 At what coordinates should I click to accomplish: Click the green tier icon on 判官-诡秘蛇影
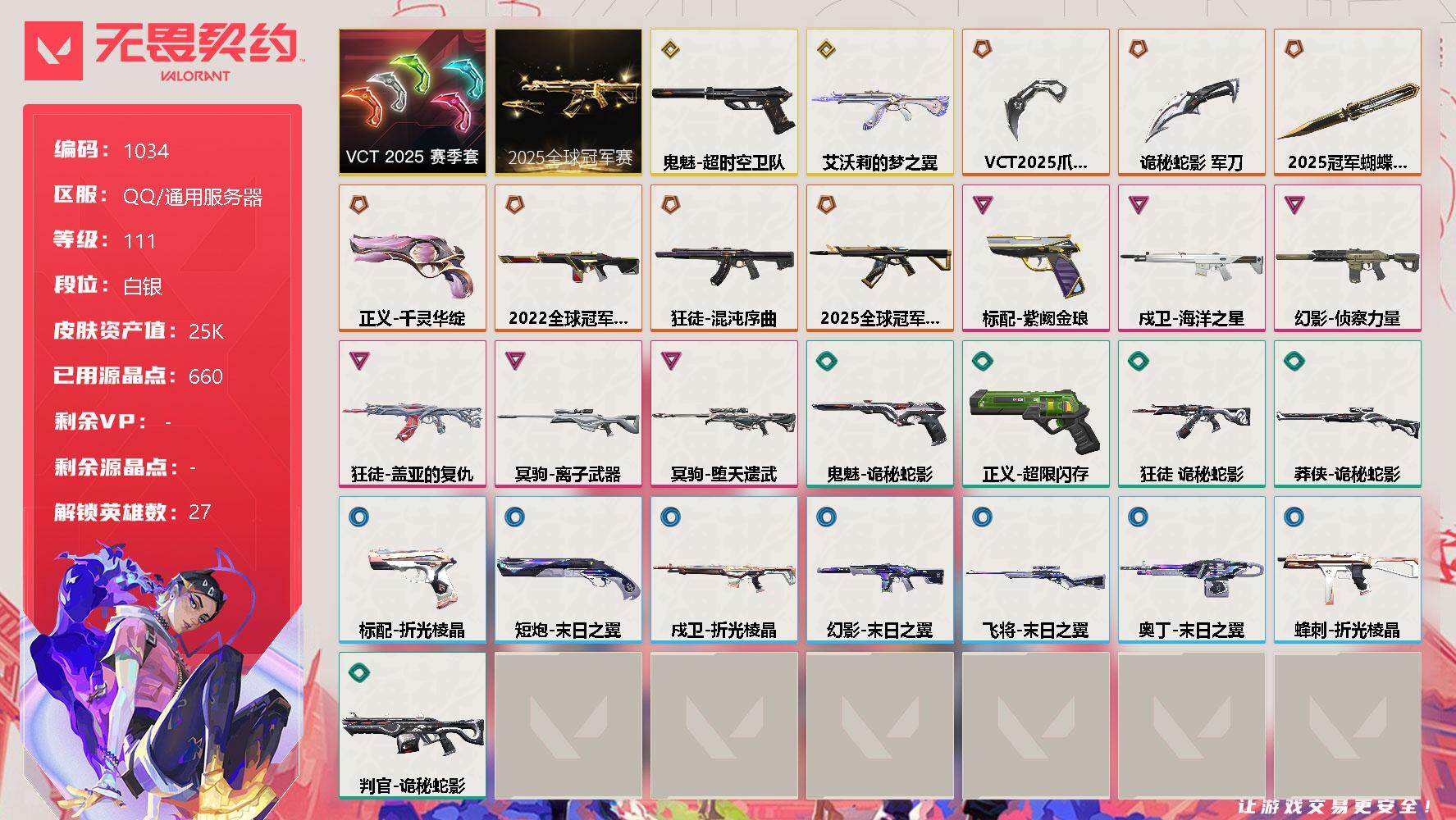[358, 672]
